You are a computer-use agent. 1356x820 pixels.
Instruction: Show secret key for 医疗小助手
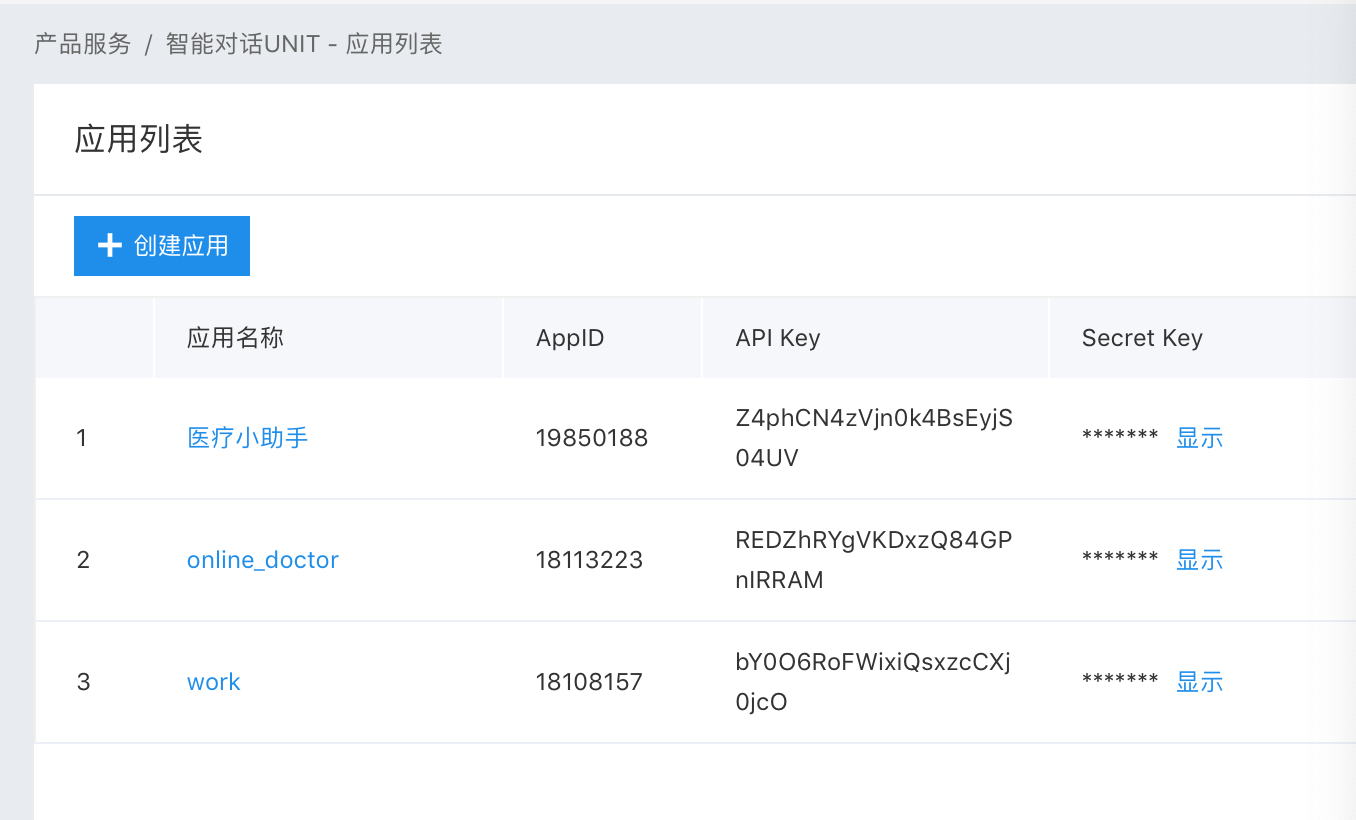[x=1199, y=438]
